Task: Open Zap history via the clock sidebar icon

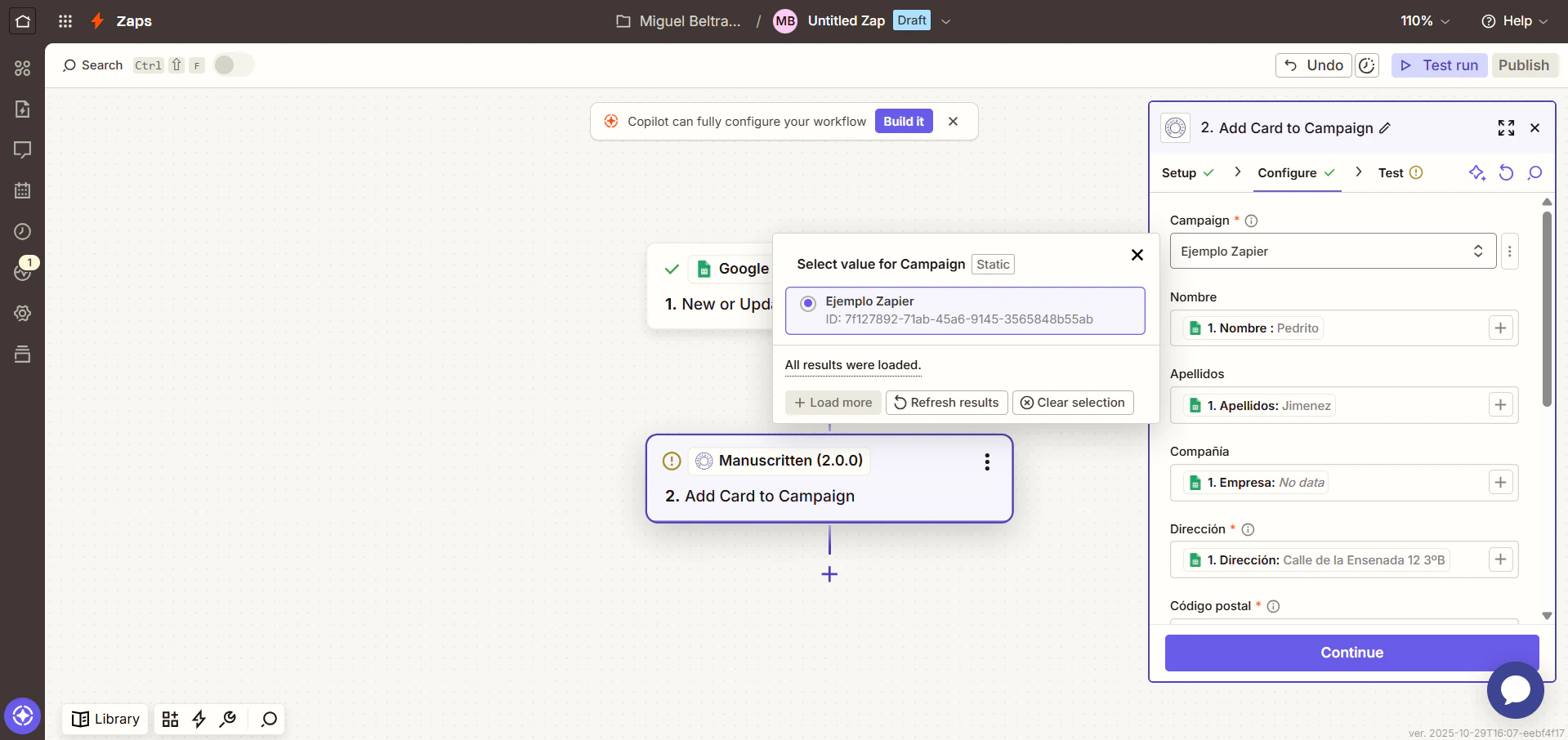Action: (x=22, y=231)
